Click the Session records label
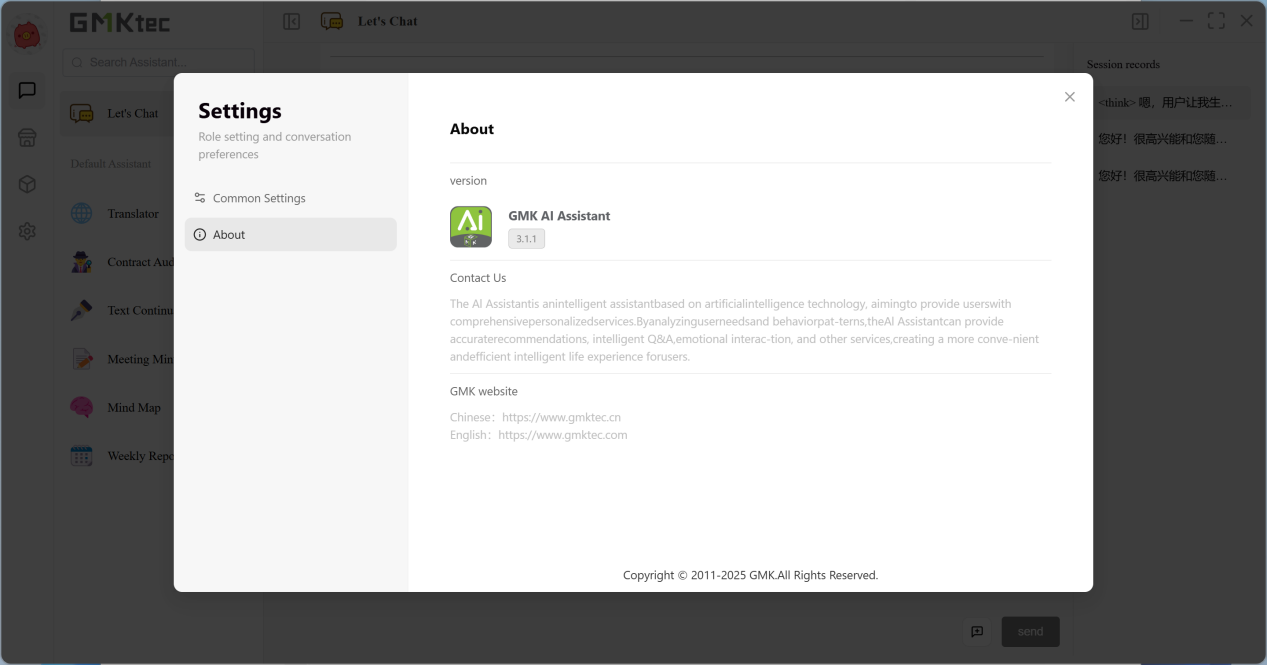 pyautogui.click(x=1123, y=64)
